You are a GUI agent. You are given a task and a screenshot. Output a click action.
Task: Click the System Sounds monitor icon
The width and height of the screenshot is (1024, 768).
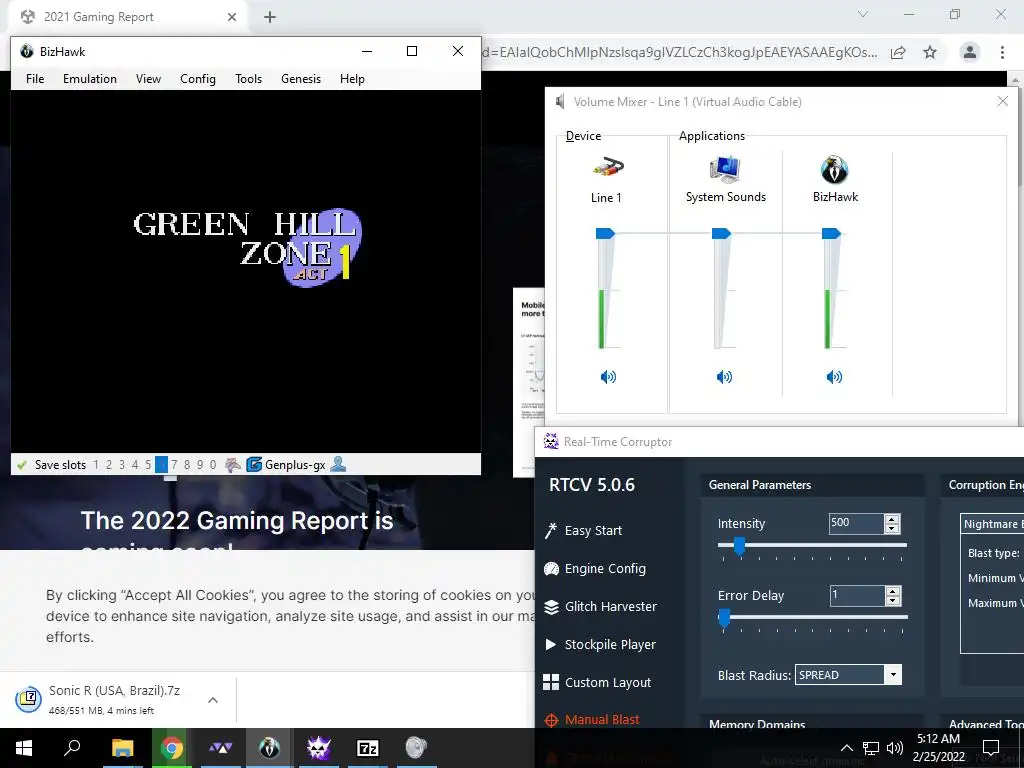[x=724, y=169]
